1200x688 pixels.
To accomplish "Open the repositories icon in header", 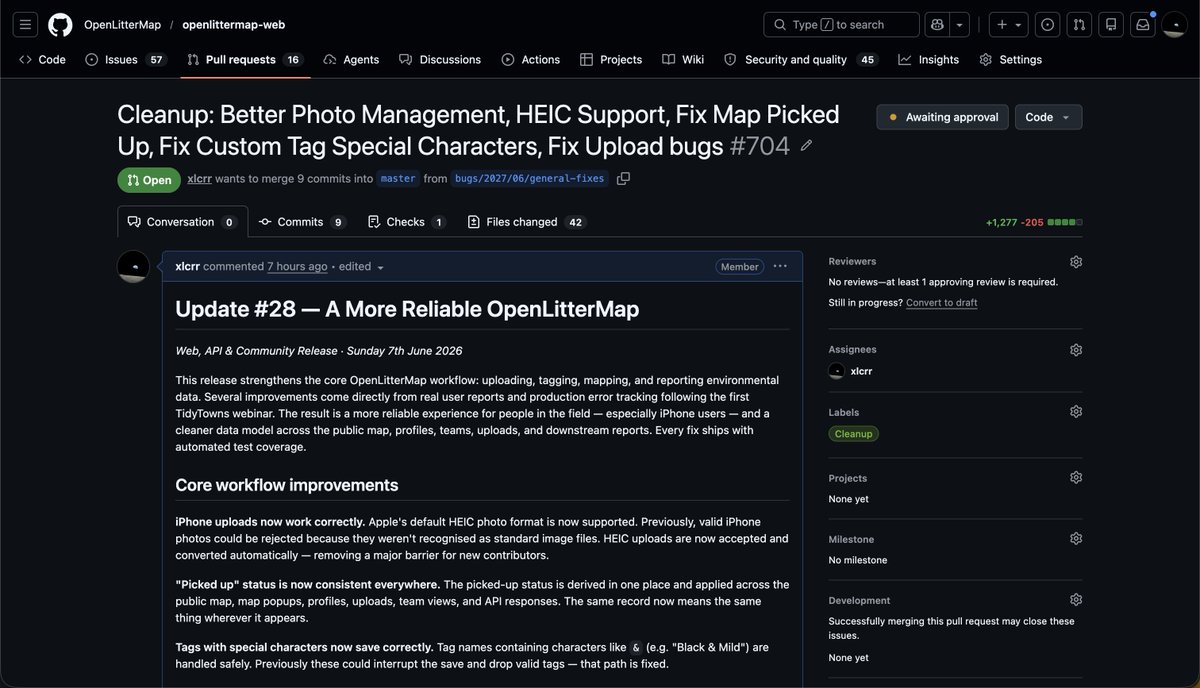I will coord(1110,24).
